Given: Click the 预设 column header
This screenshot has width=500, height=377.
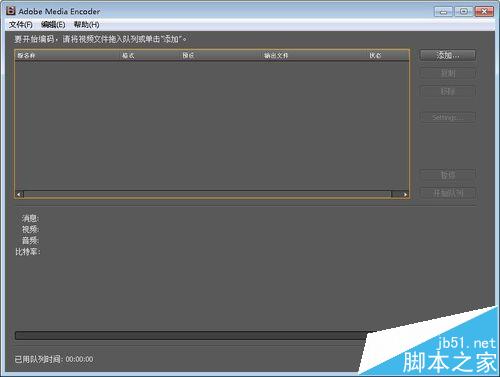Looking at the screenshot, I should pyautogui.click(x=188, y=55).
